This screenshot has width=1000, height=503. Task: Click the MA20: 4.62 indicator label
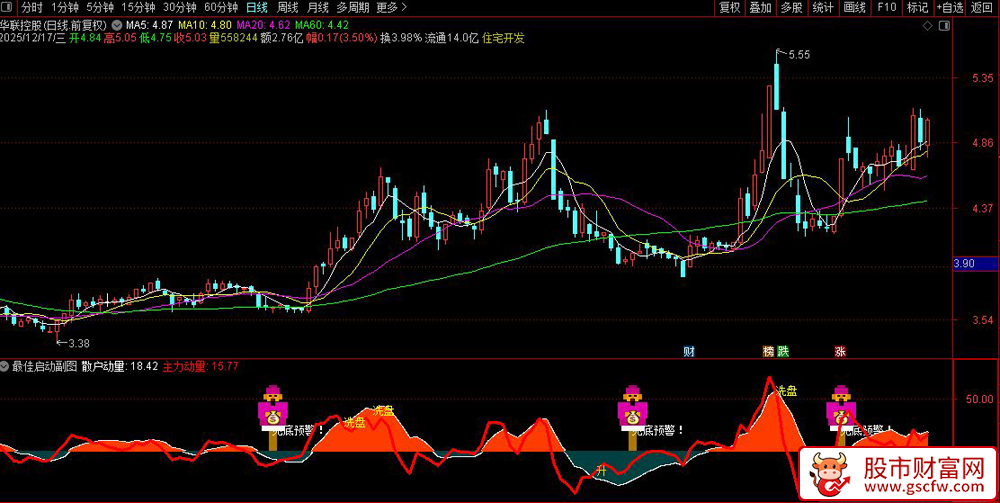(x=263, y=26)
